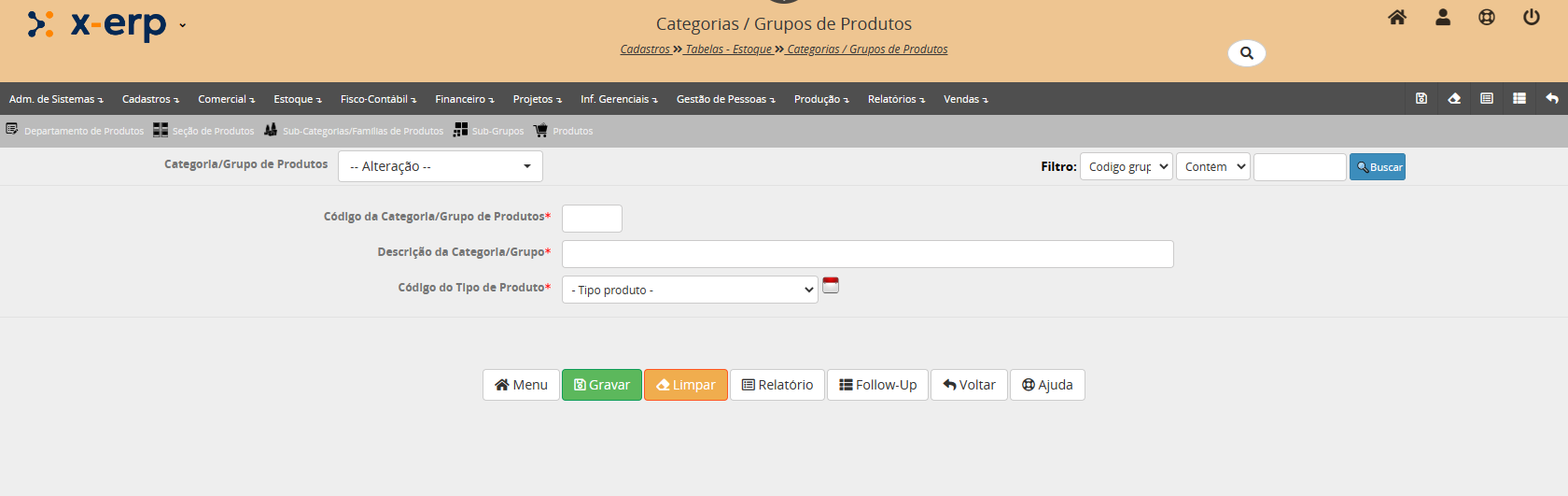Open the Codigo grupo filter dropdown
This screenshot has width=1568, height=496.
coord(1126,167)
